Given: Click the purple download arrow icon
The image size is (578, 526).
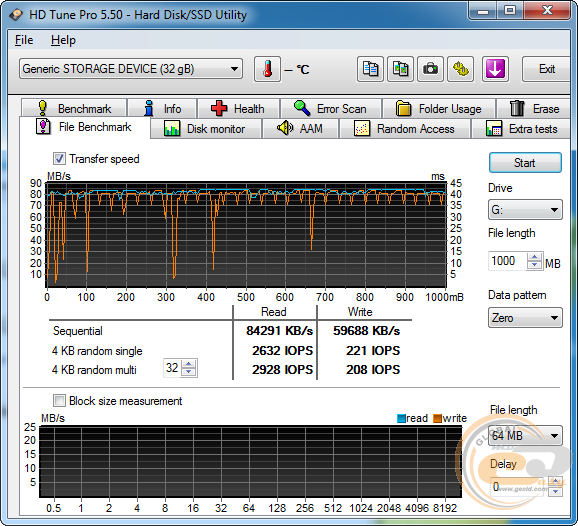Looking at the screenshot, I should (x=495, y=69).
